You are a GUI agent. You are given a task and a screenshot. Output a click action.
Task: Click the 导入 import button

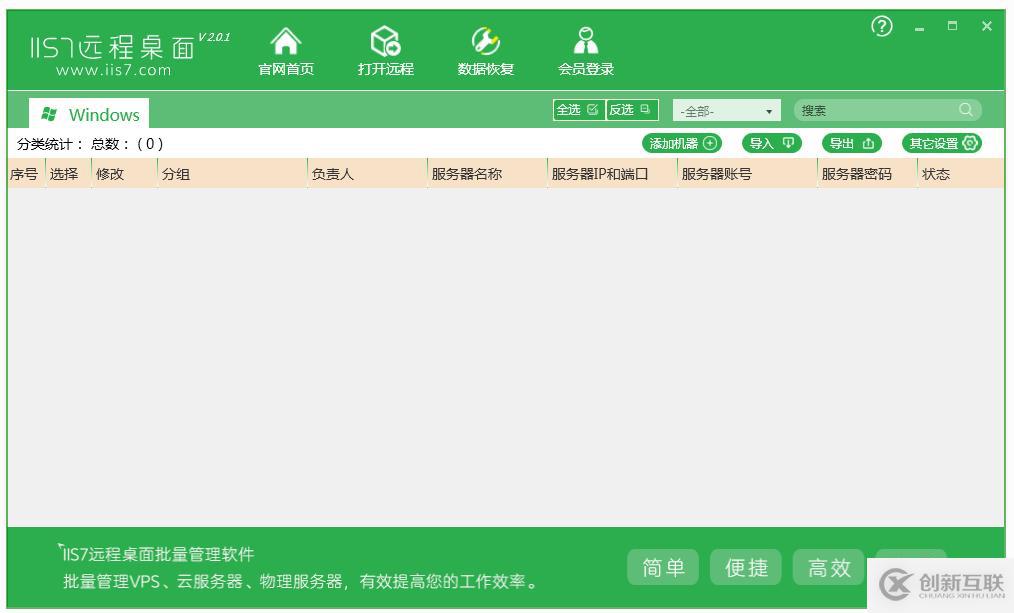(x=771, y=144)
